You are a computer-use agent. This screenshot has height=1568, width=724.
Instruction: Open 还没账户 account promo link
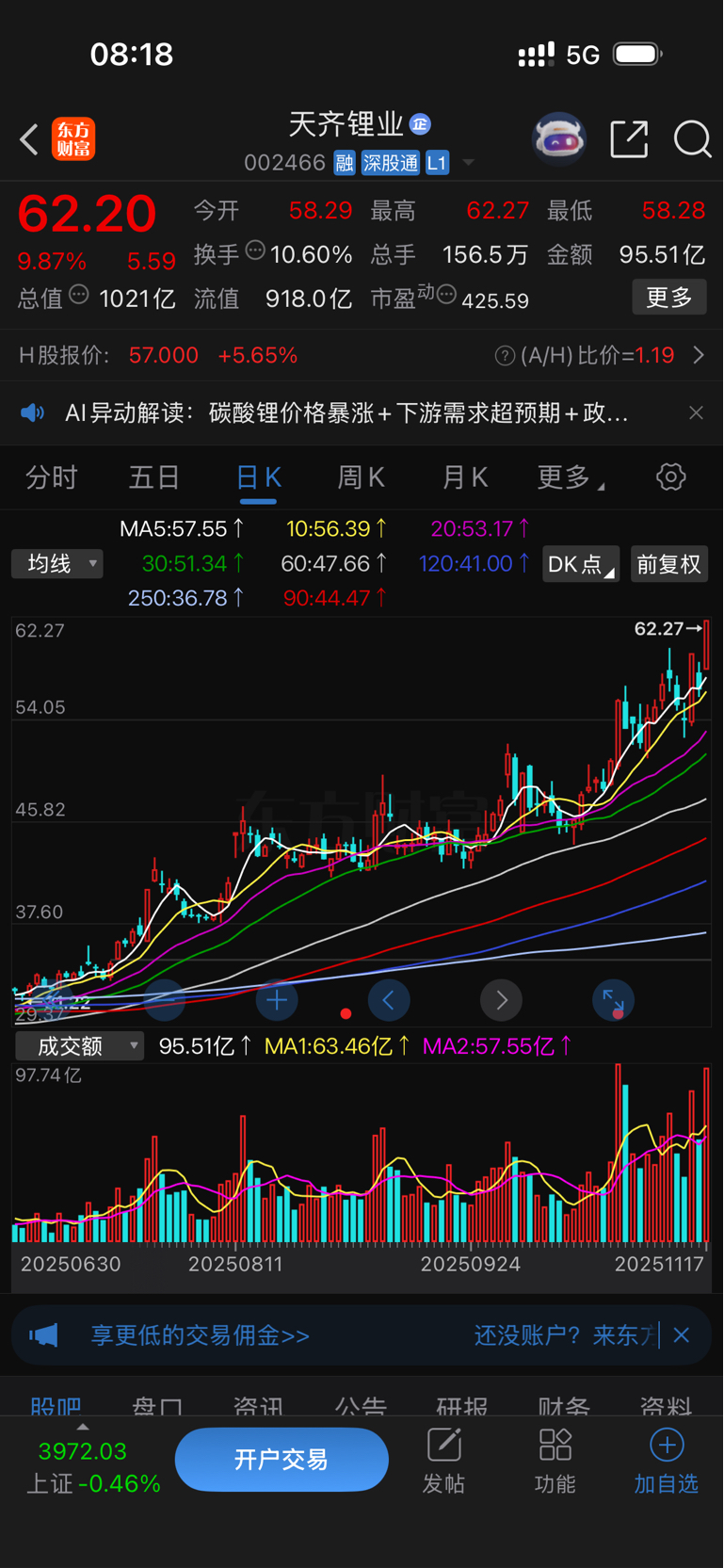pos(564,1335)
